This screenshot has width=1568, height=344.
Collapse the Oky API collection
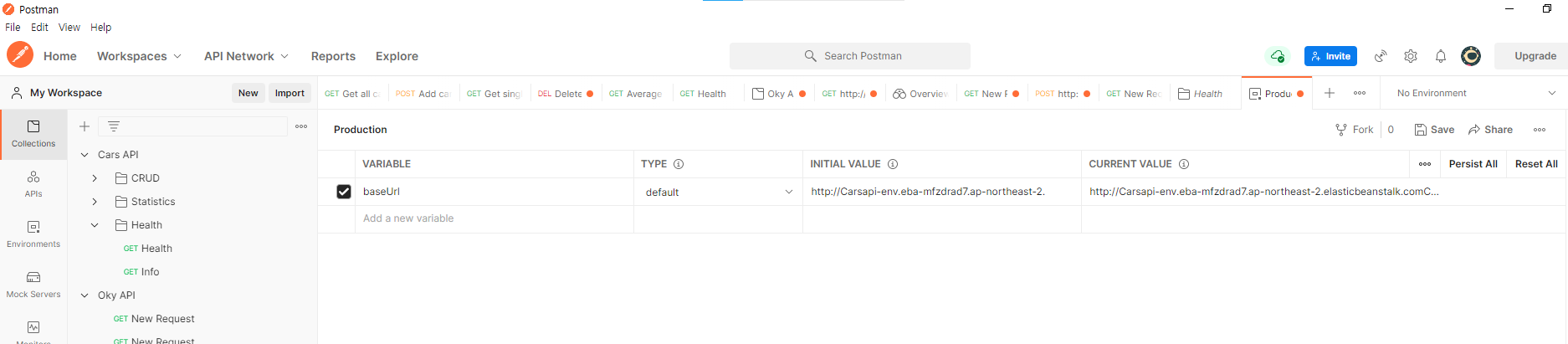[85, 295]
